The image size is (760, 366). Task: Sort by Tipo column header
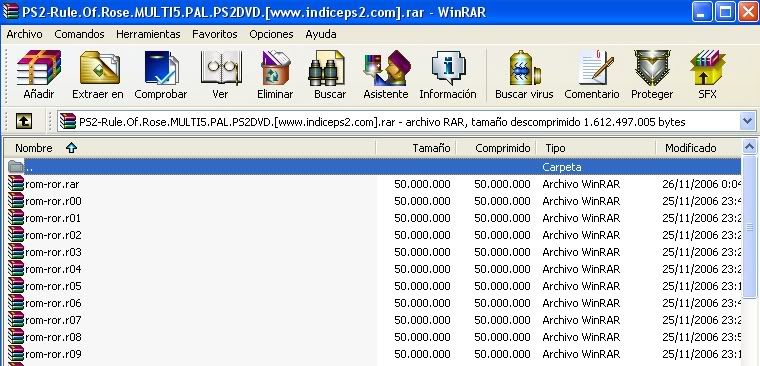pos(596,148)
